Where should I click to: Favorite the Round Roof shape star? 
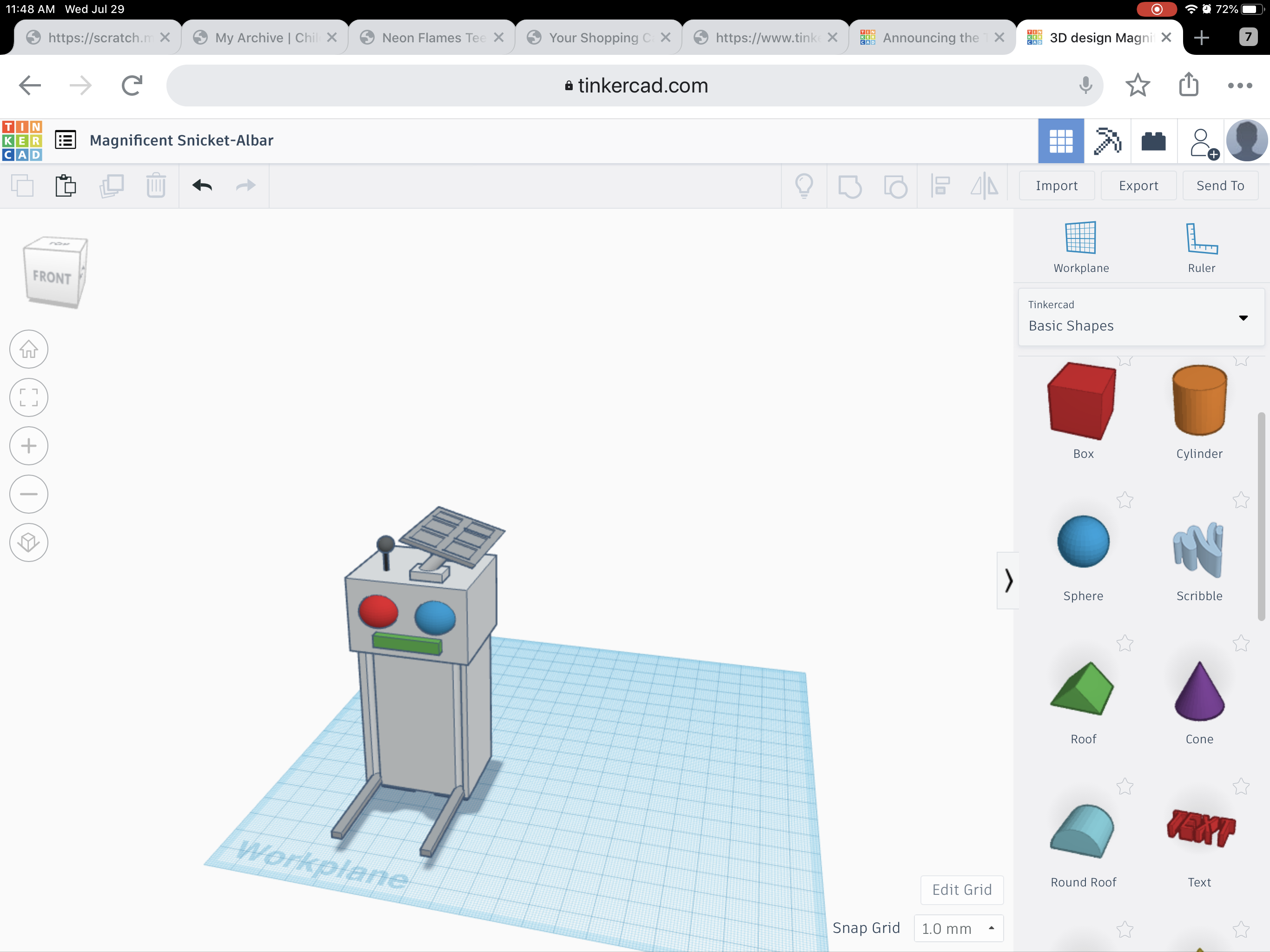click(x=1125, y=786)
